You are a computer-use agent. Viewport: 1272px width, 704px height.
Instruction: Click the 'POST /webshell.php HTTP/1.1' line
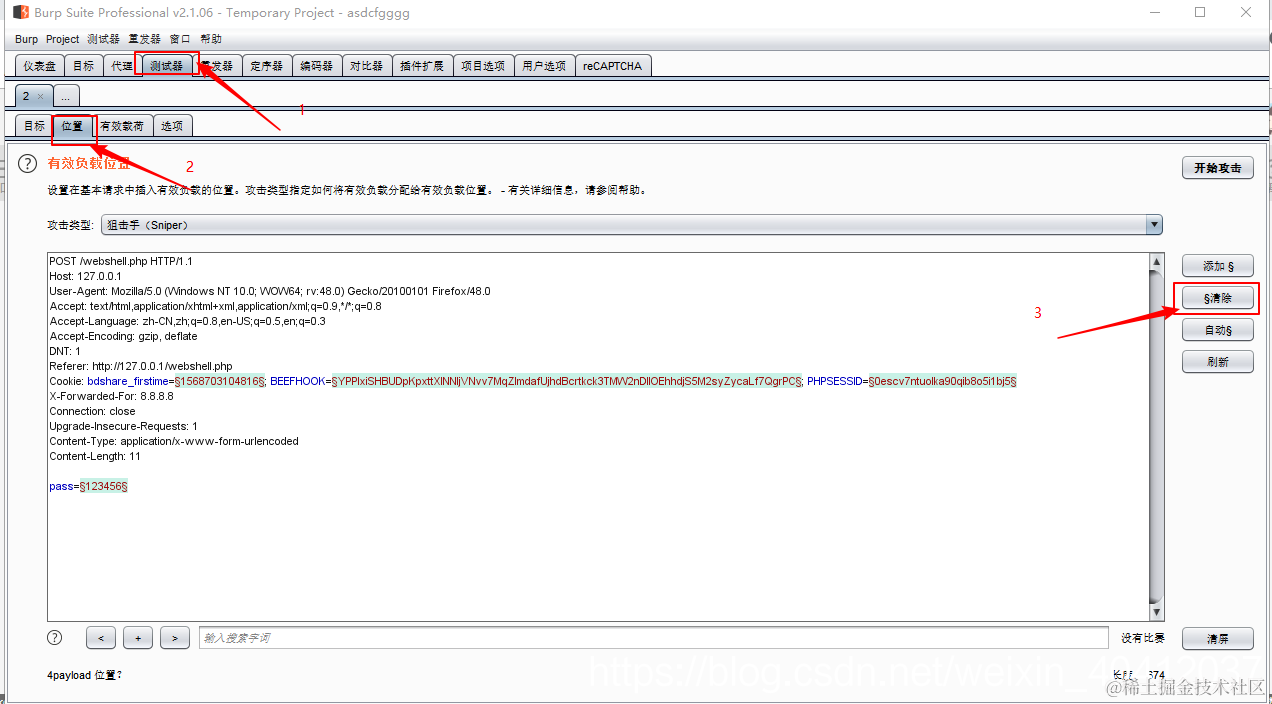click(x=120, y=261)
